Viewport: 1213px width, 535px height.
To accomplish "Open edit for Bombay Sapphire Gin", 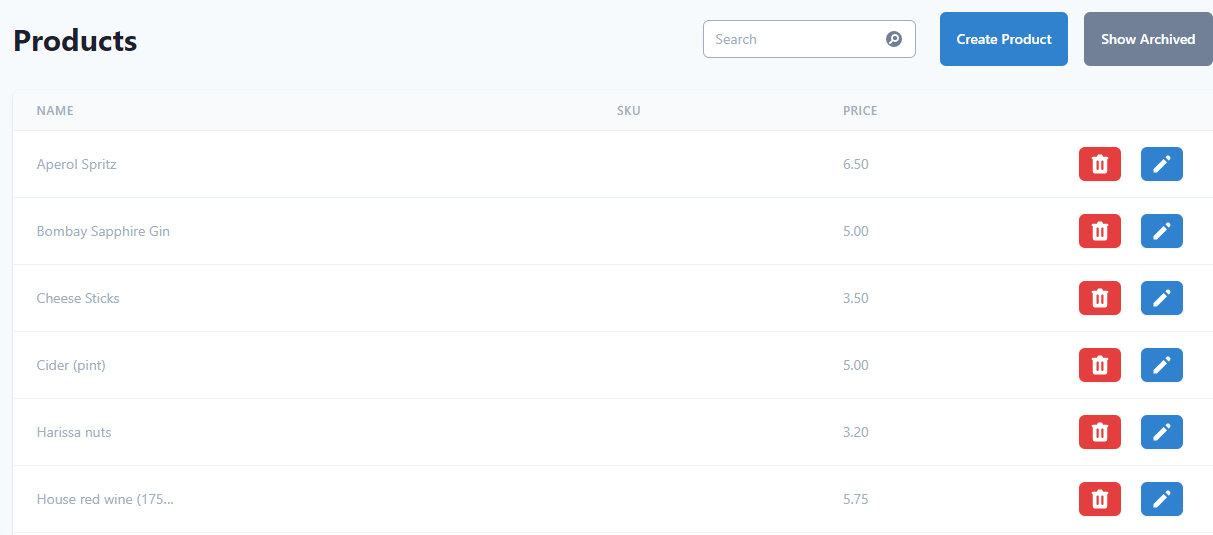I will click(x=1161, y=231).
